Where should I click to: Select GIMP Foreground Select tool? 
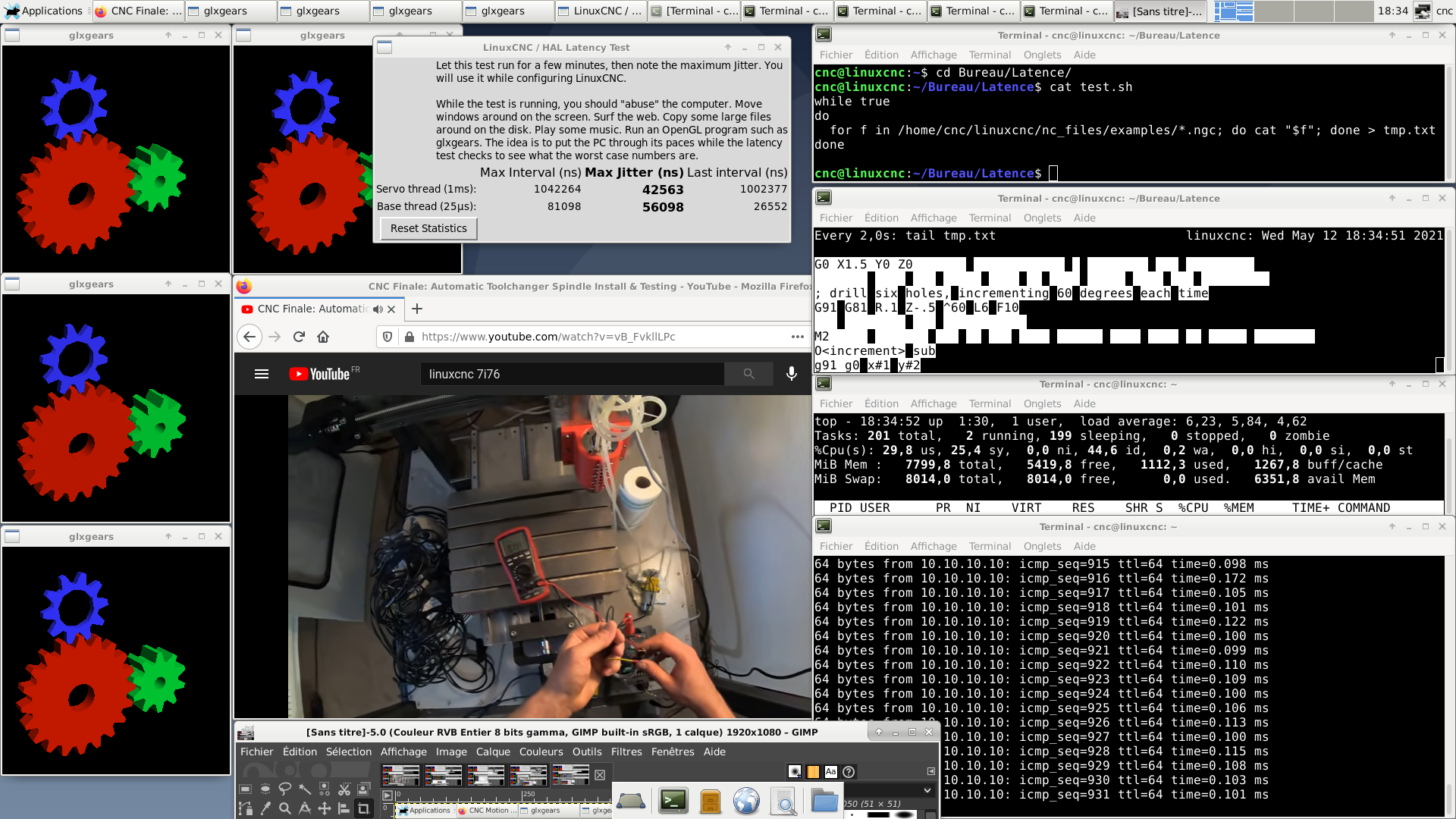click(364, 789)
